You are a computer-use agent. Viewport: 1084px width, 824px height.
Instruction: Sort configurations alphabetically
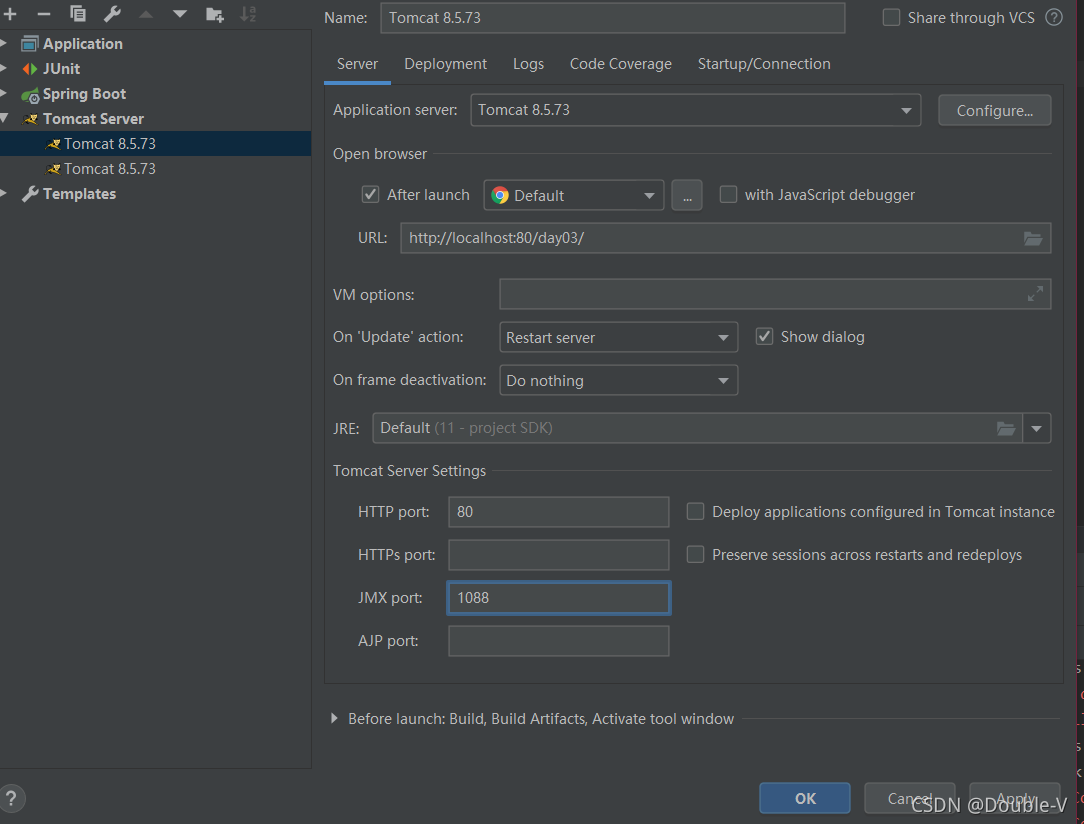coord(248,14)
